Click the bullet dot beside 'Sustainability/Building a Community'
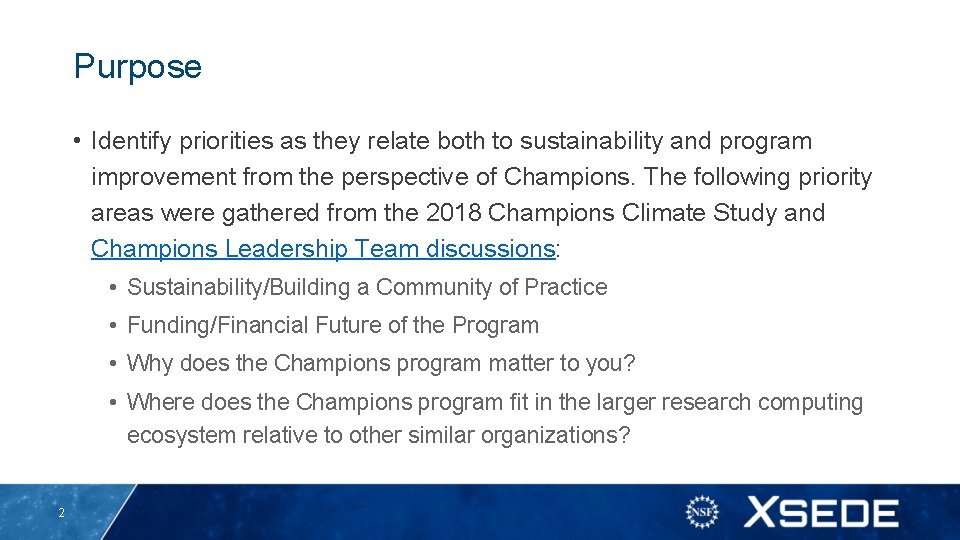Viewport: 960px width, 540px height. tap(115, 288)
